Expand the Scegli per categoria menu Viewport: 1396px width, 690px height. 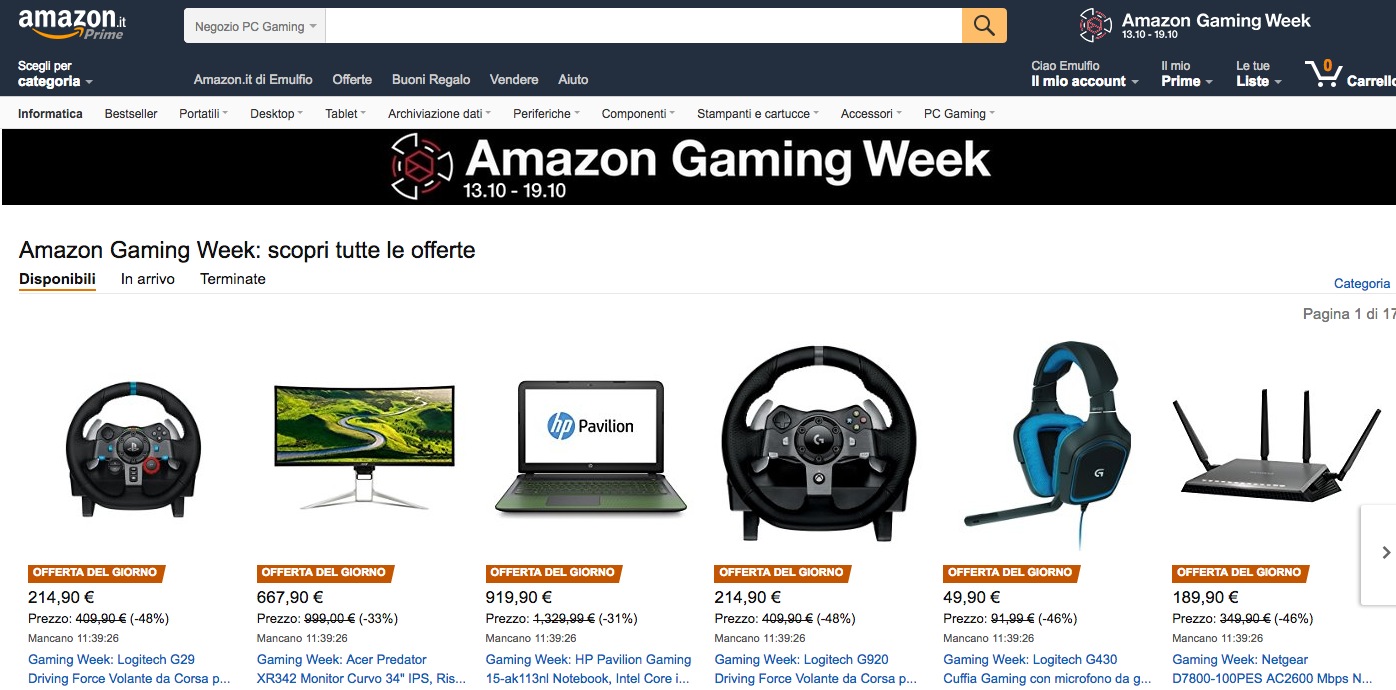pyautogui.click(x=55, y=74)
